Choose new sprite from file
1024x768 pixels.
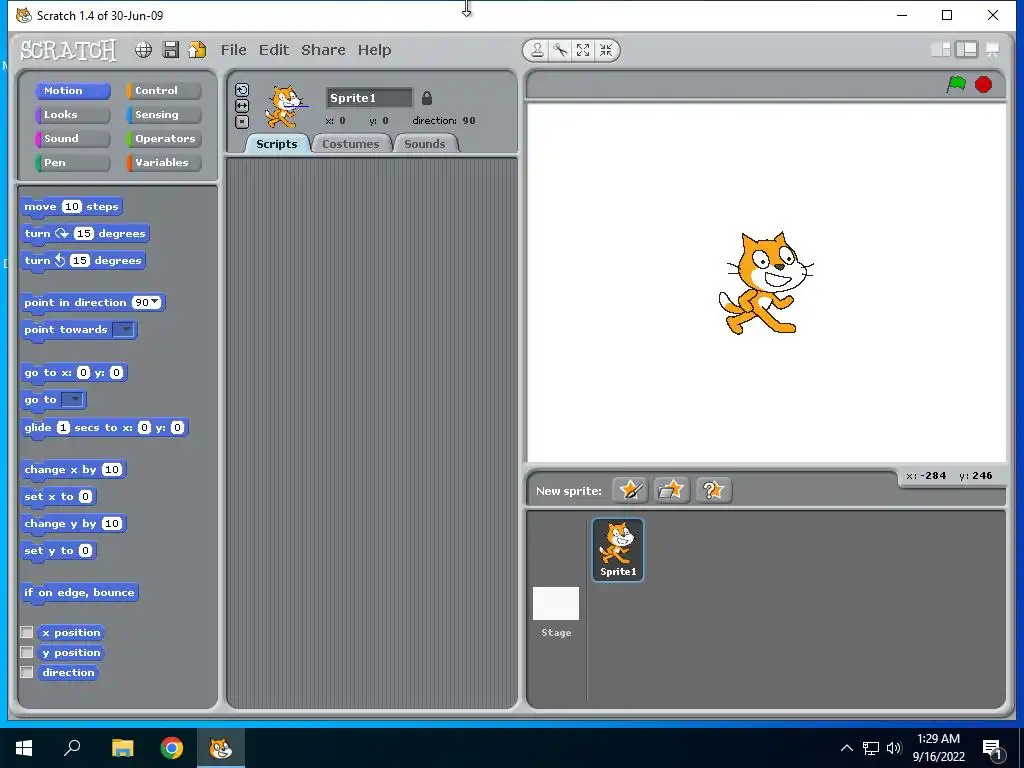671,490
